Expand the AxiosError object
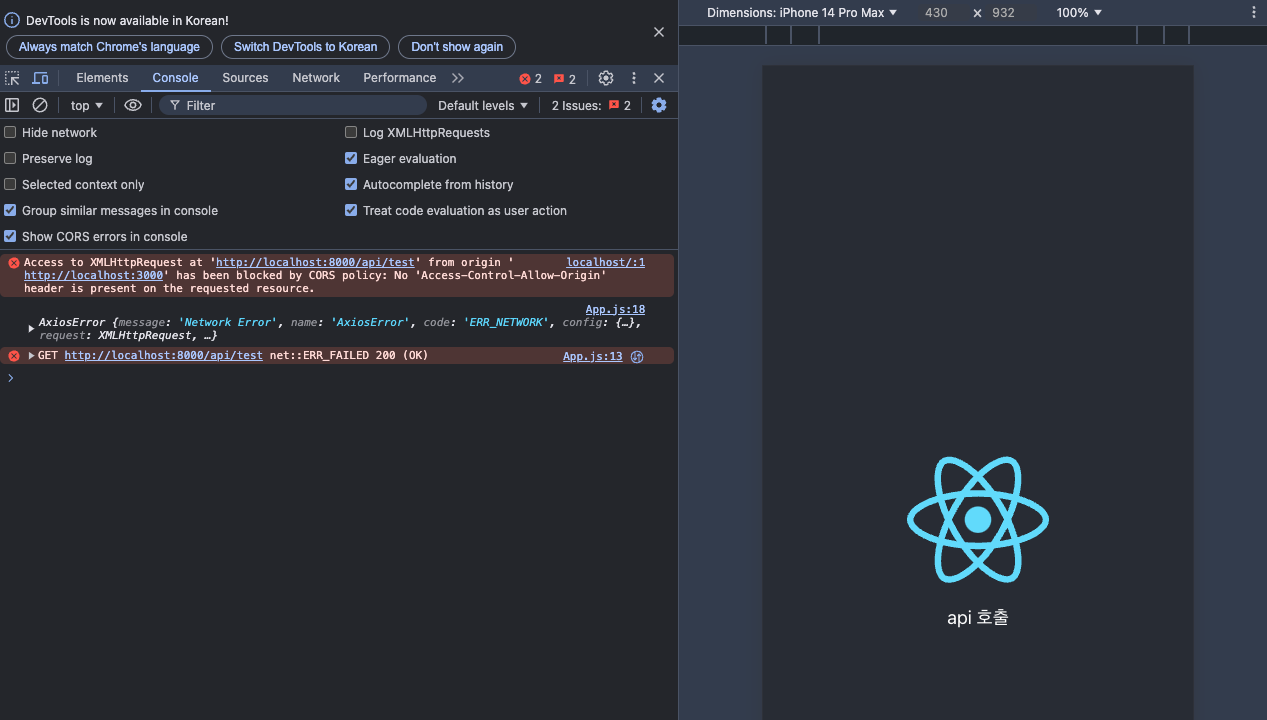This screenshot has width=1267, height=720. tap(32, 329)
